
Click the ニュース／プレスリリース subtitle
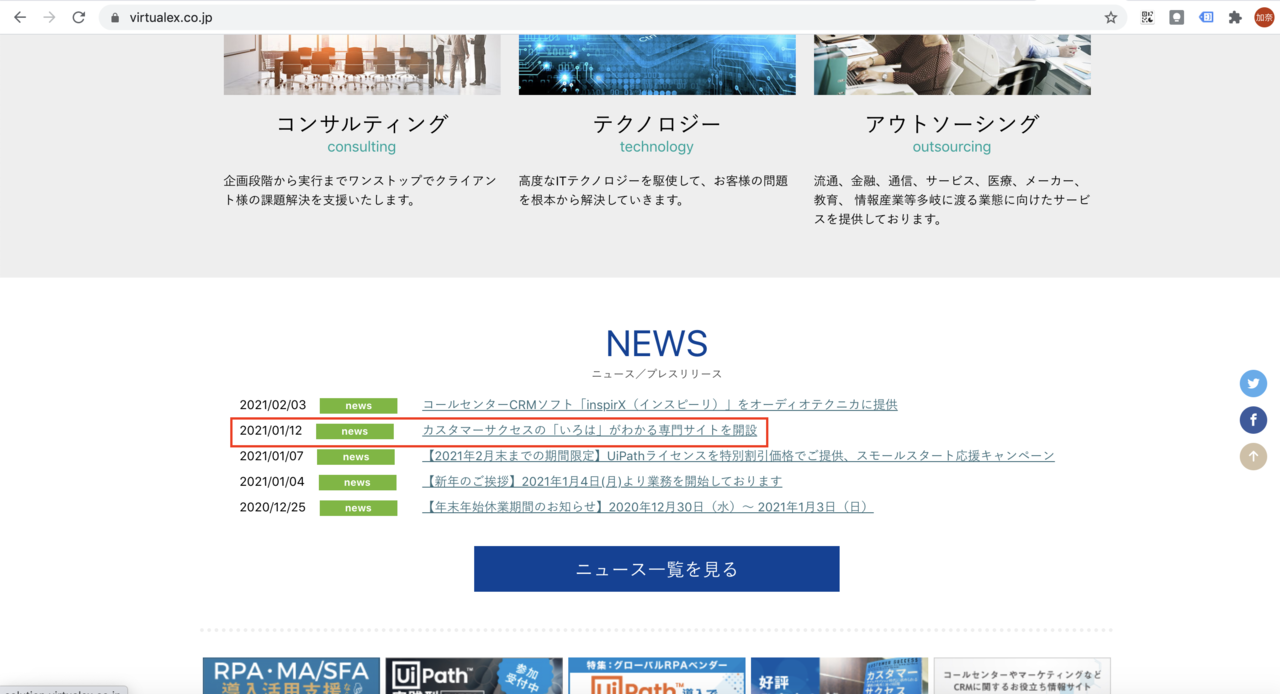(657, 374)
